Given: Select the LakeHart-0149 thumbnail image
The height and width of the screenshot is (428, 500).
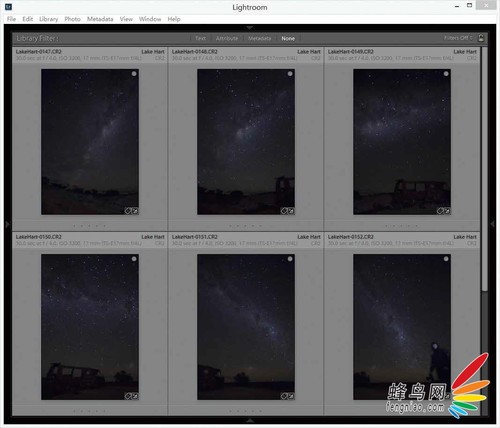Looking at the screenshot, I should (402, 142).
